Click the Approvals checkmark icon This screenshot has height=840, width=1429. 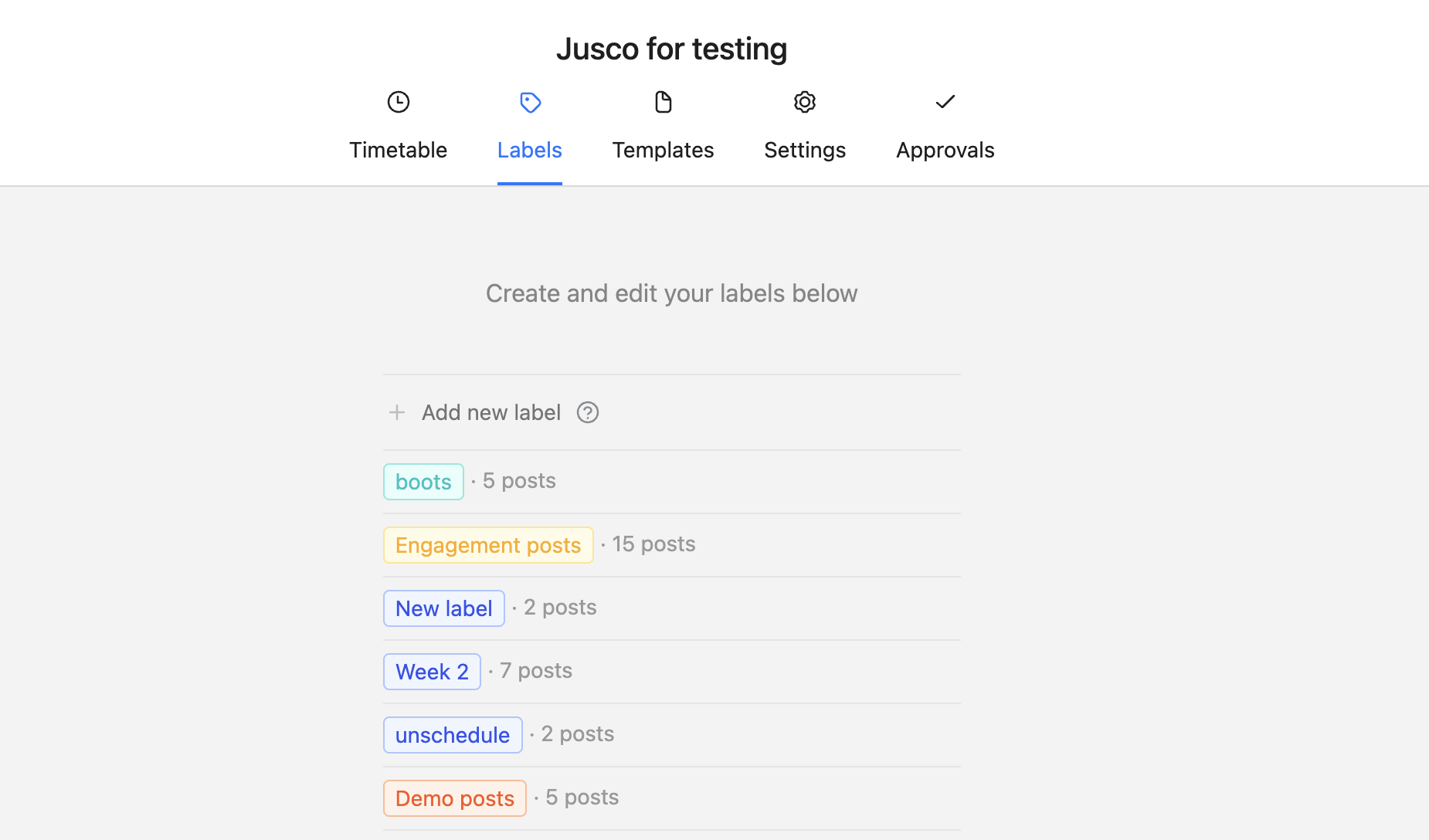[945, 102]
